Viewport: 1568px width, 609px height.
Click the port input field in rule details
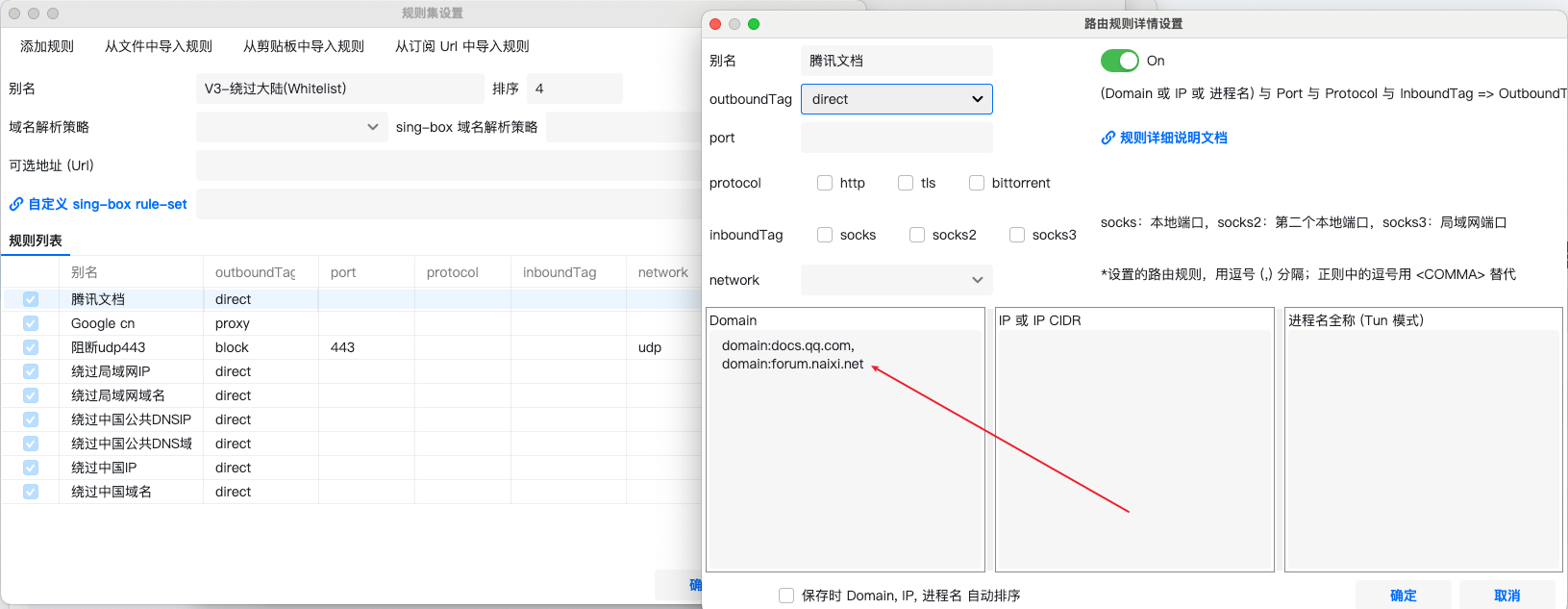[x=896, y=138]
